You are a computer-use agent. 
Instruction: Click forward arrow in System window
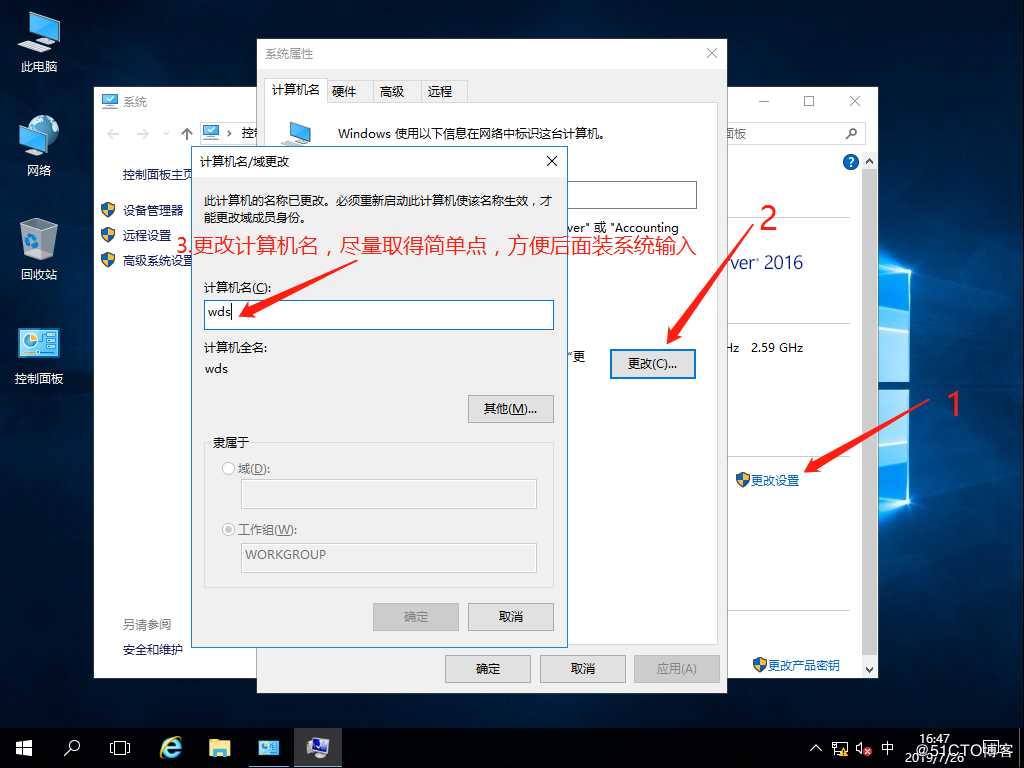(x=142, y=134)
